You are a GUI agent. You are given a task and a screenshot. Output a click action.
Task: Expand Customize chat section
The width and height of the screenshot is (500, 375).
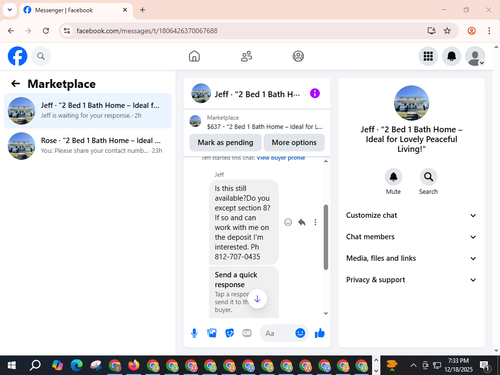411,215
